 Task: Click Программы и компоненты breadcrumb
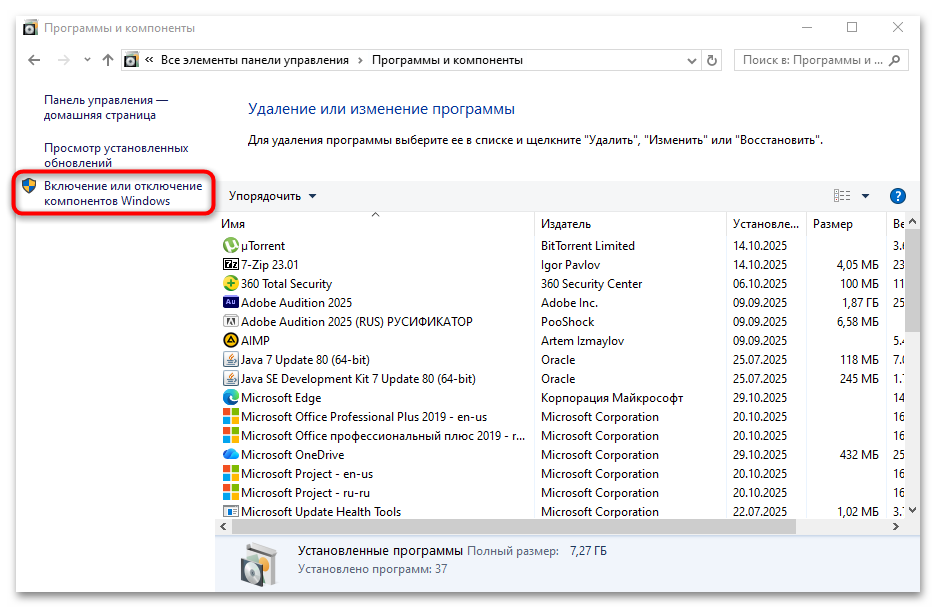tap(447, 60)
